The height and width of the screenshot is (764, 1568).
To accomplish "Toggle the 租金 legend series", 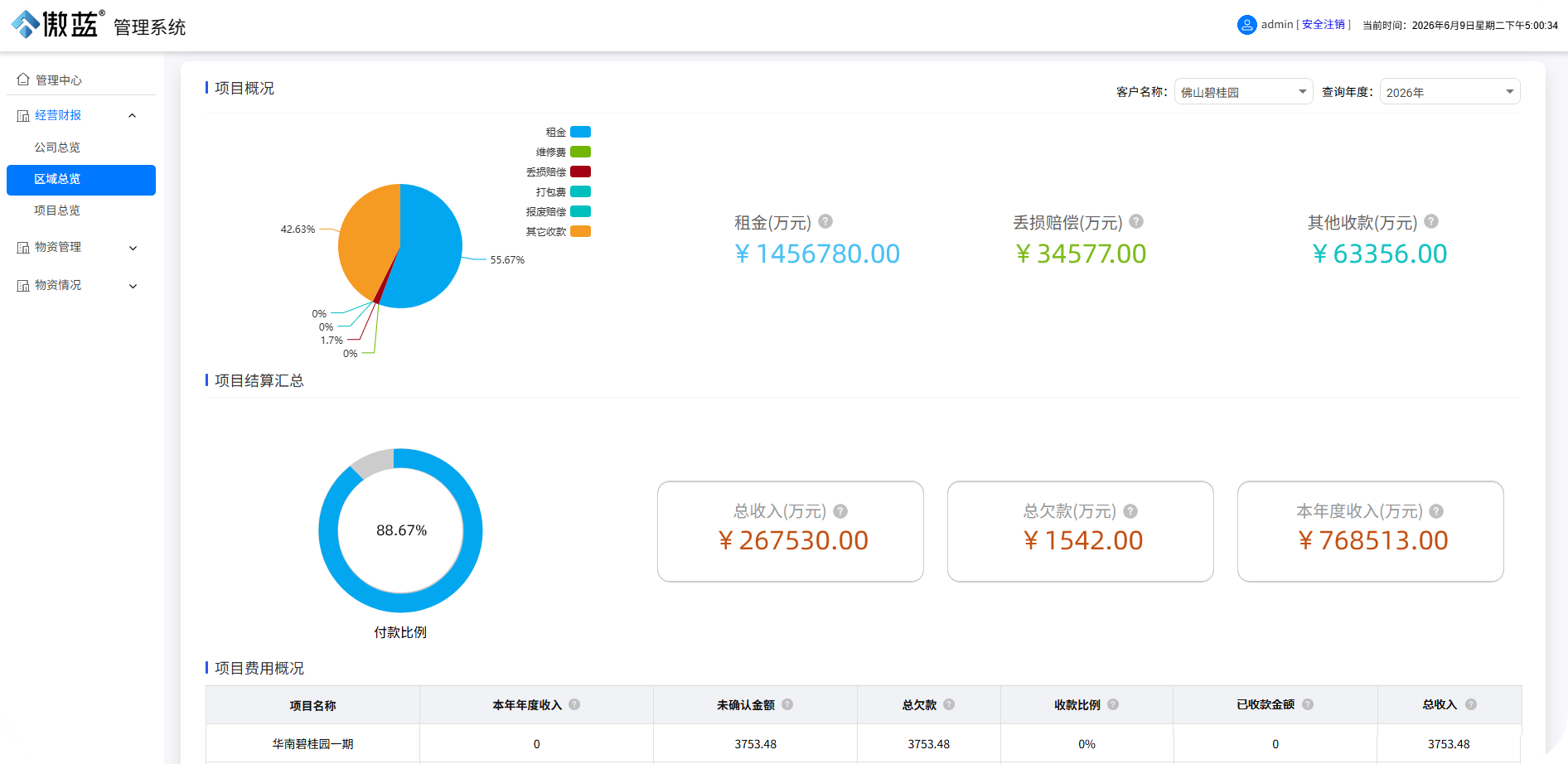I will pos(568,132).
